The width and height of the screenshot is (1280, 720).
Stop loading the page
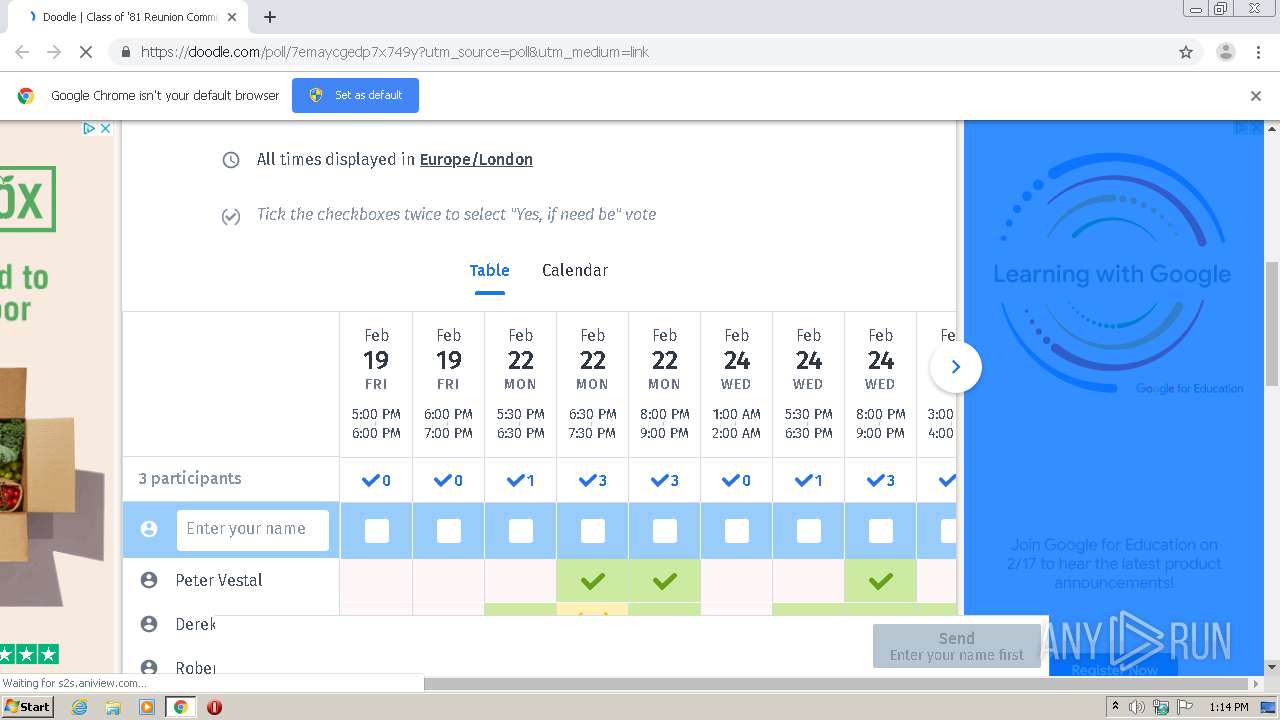[86, 52]
